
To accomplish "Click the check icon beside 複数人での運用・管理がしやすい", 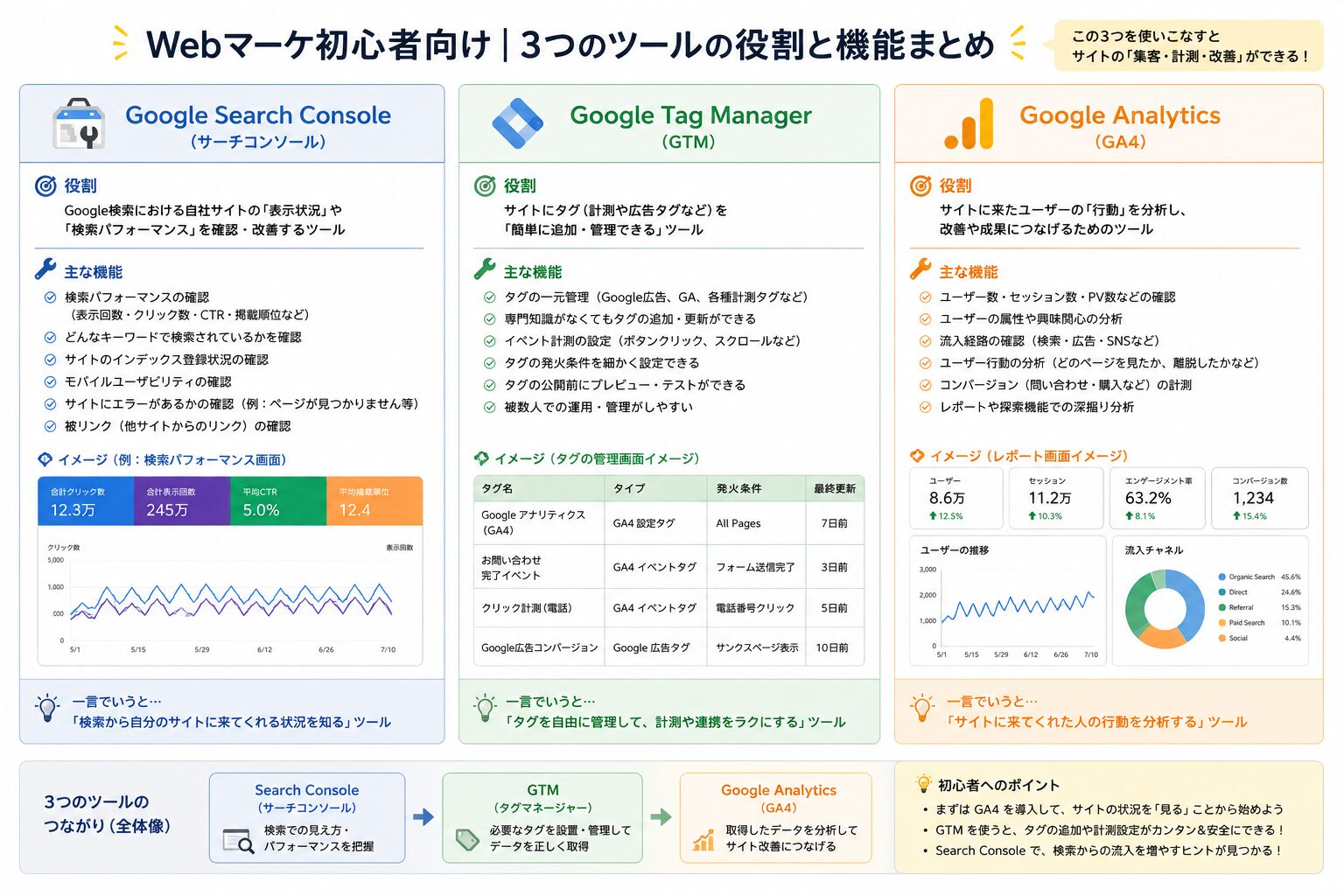I will [x=490, y=407].
